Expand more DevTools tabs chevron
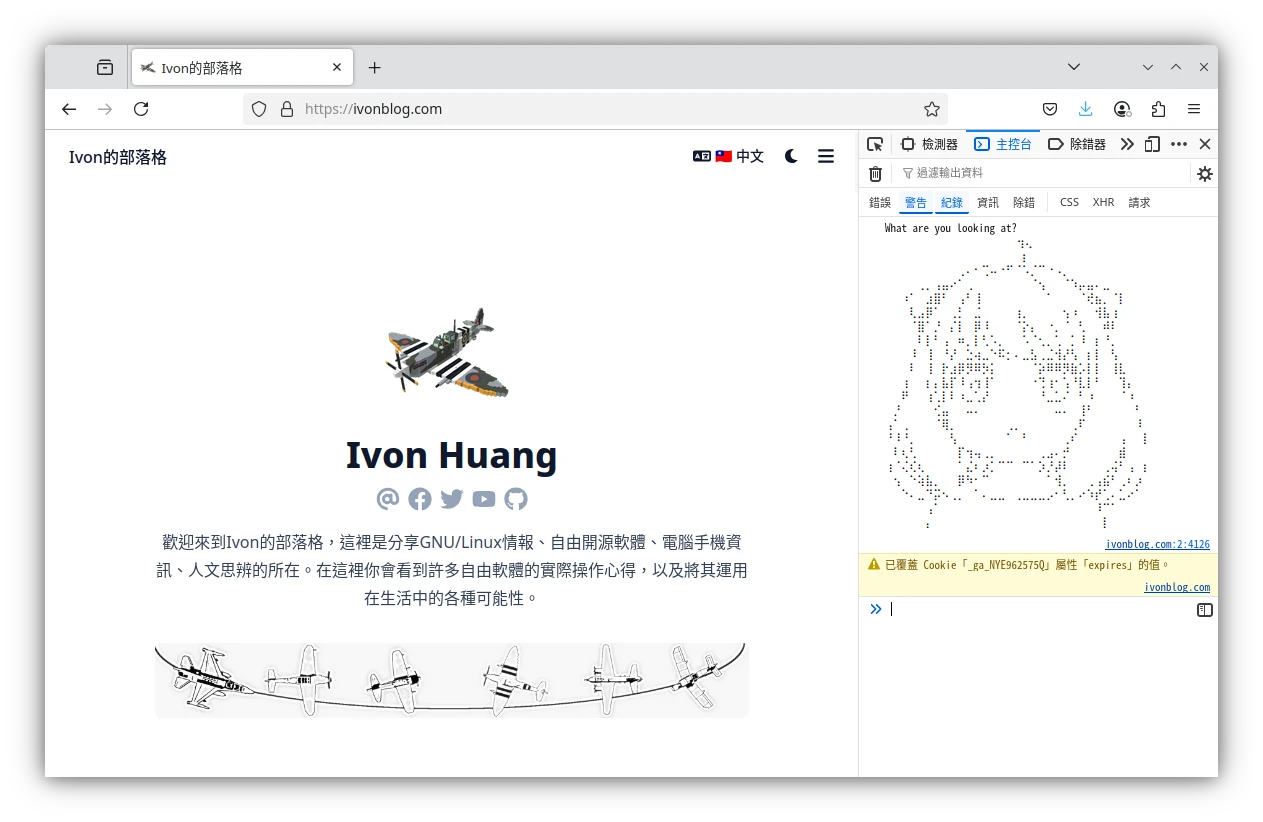This screenshot has width=1263, height=822. [1127, 144]
